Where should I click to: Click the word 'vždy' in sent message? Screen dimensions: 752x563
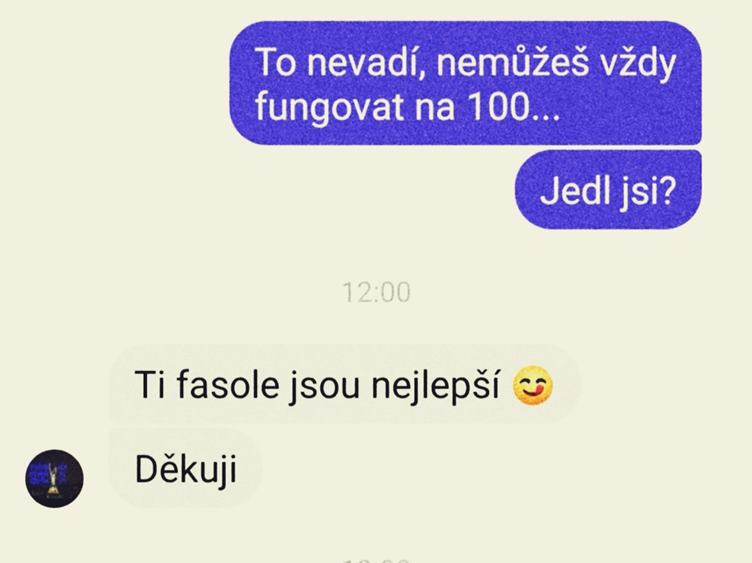pyautogui.click(x=639, y=65)
